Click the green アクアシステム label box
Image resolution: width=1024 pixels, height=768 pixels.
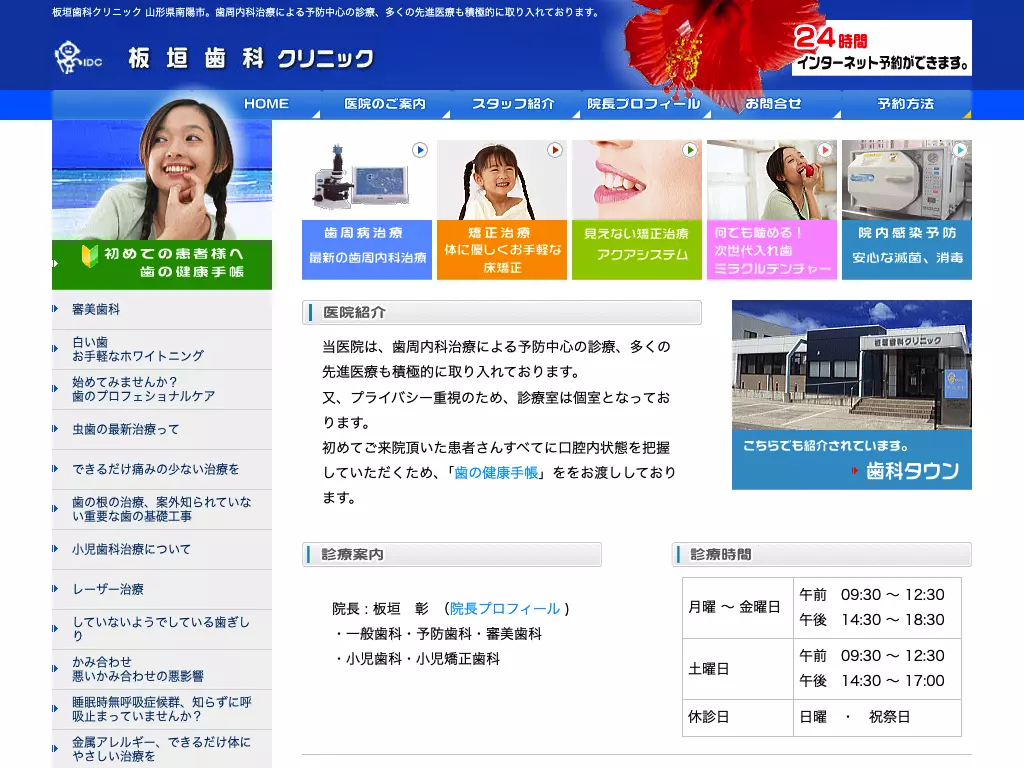[637, 249]
